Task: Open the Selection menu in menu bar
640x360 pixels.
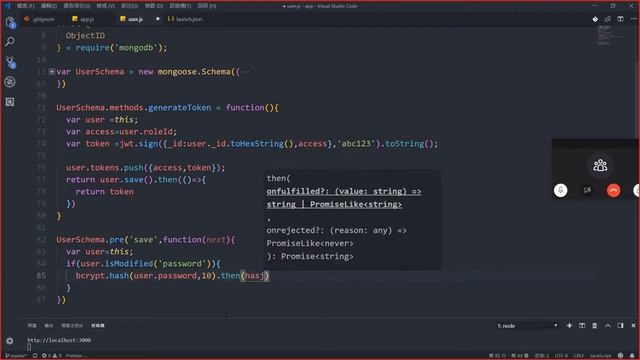Action: tap(76, 6)
